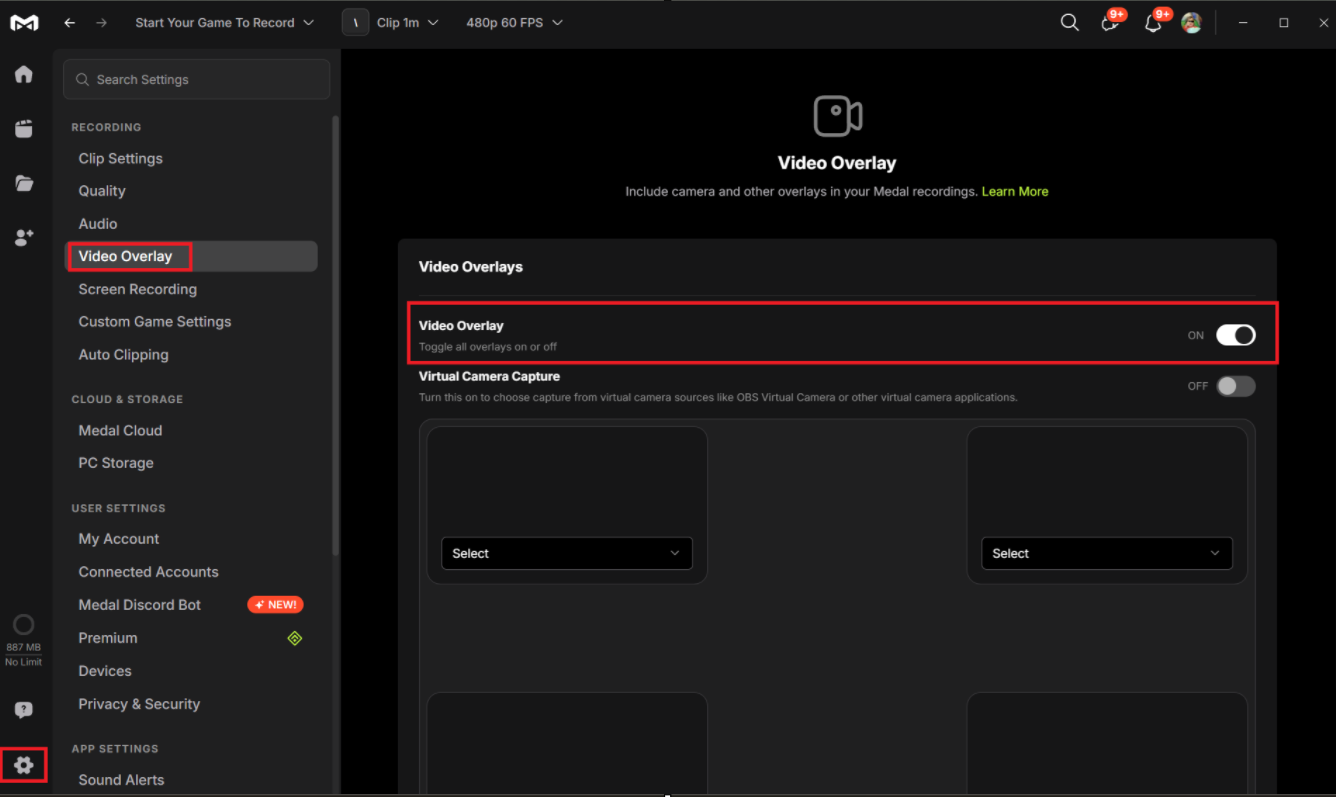Screen dimensions: 1336x797
Task: Click 'Toggle all overlays on or off' text
Action: pyautogui.click(x=488, y=347)
